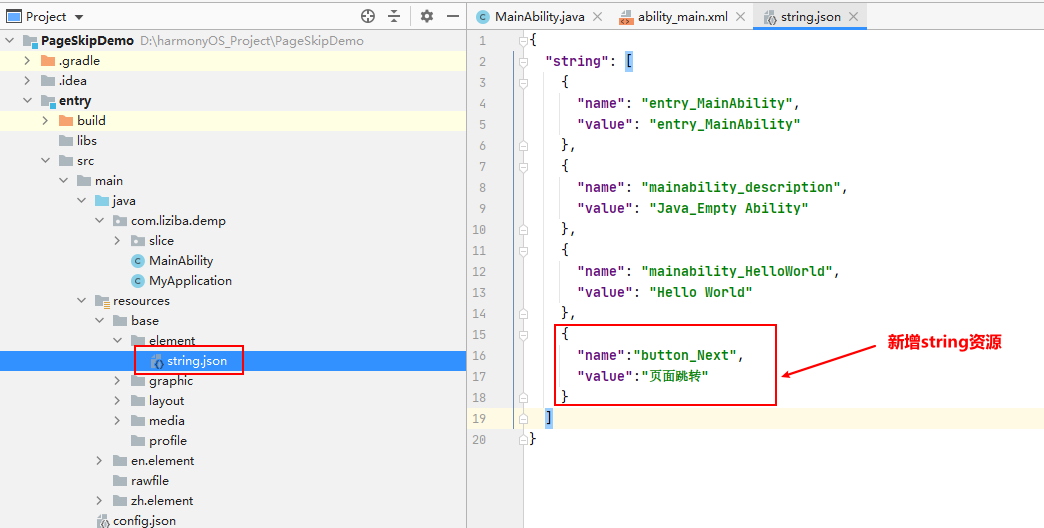Select the libs folder
The height and width of the screenshot is (528, 1044).
[x=87, y=140]
